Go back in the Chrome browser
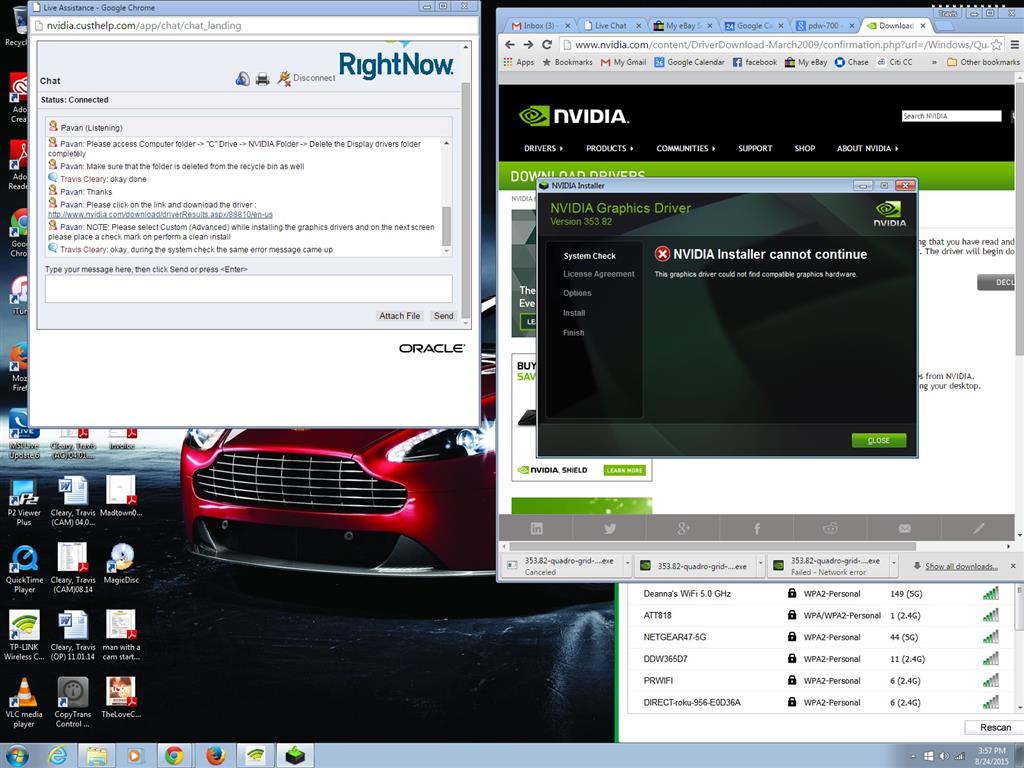This screenshot has height=768, width=1024. [x=510, y=44]
